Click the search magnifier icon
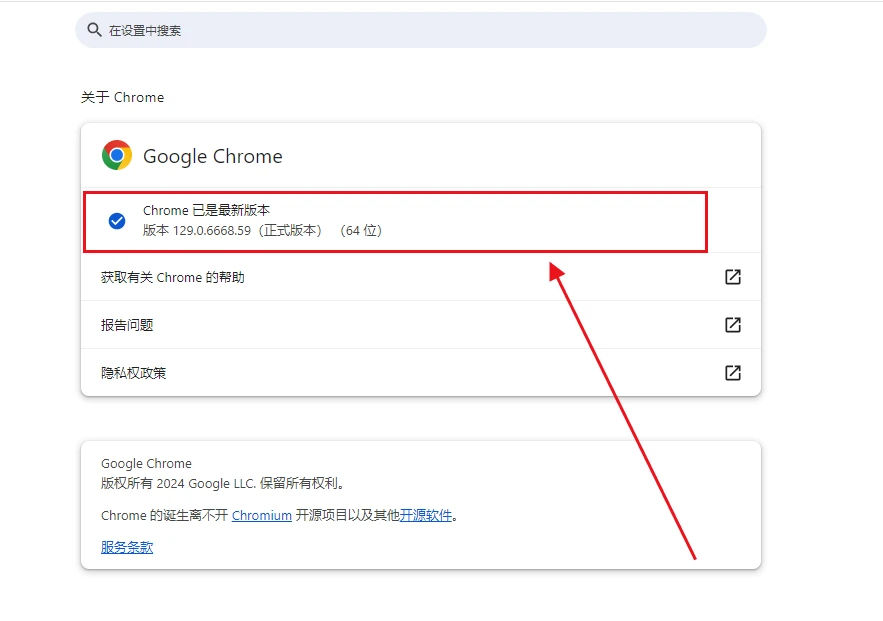The width and height of the screenshot is (883, 621). click(x=95, y=30)
